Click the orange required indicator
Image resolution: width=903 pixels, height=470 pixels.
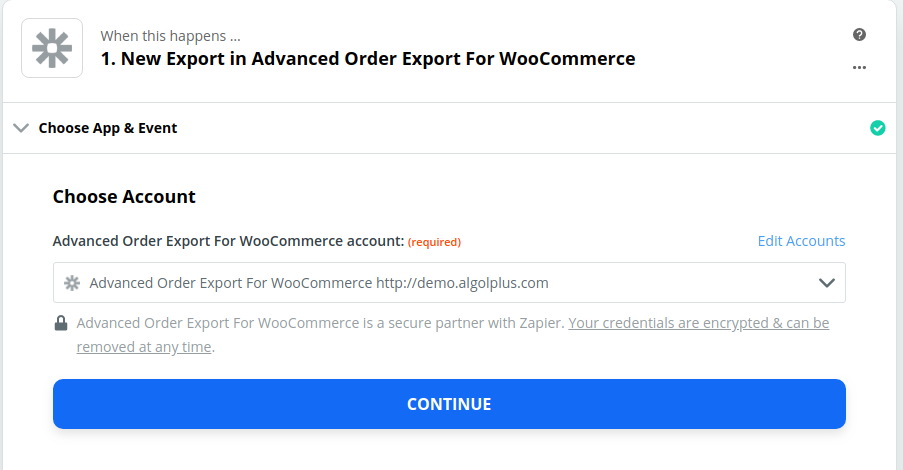click(x=434, y=242)
